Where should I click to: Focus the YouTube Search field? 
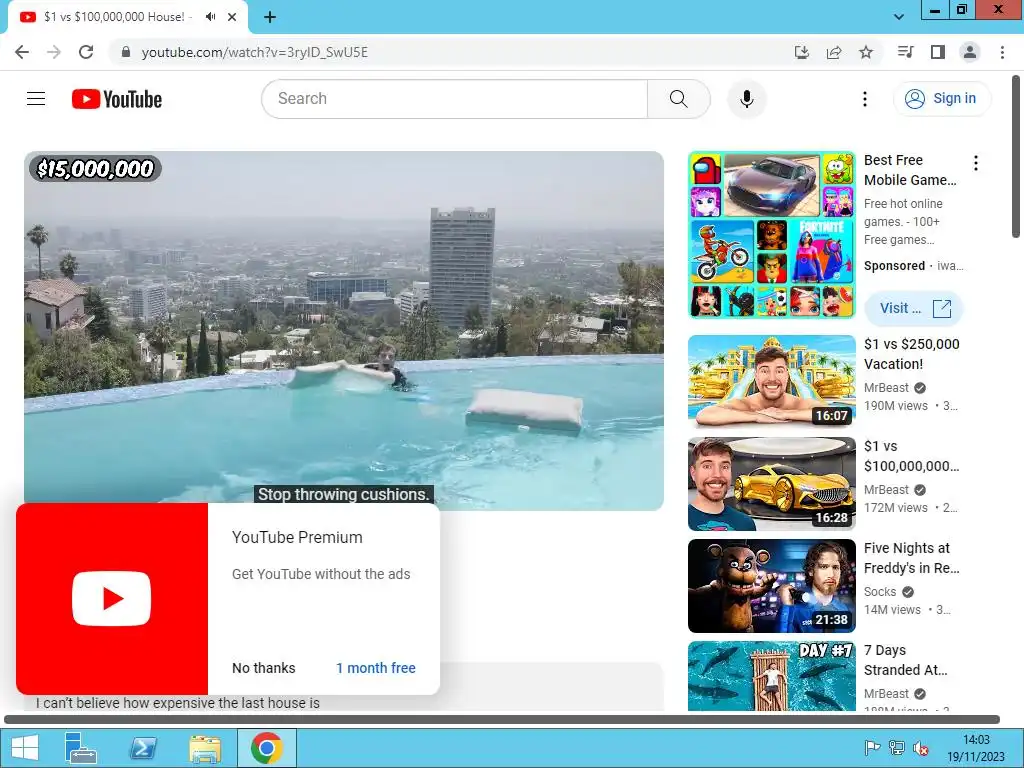coord(455,99)
